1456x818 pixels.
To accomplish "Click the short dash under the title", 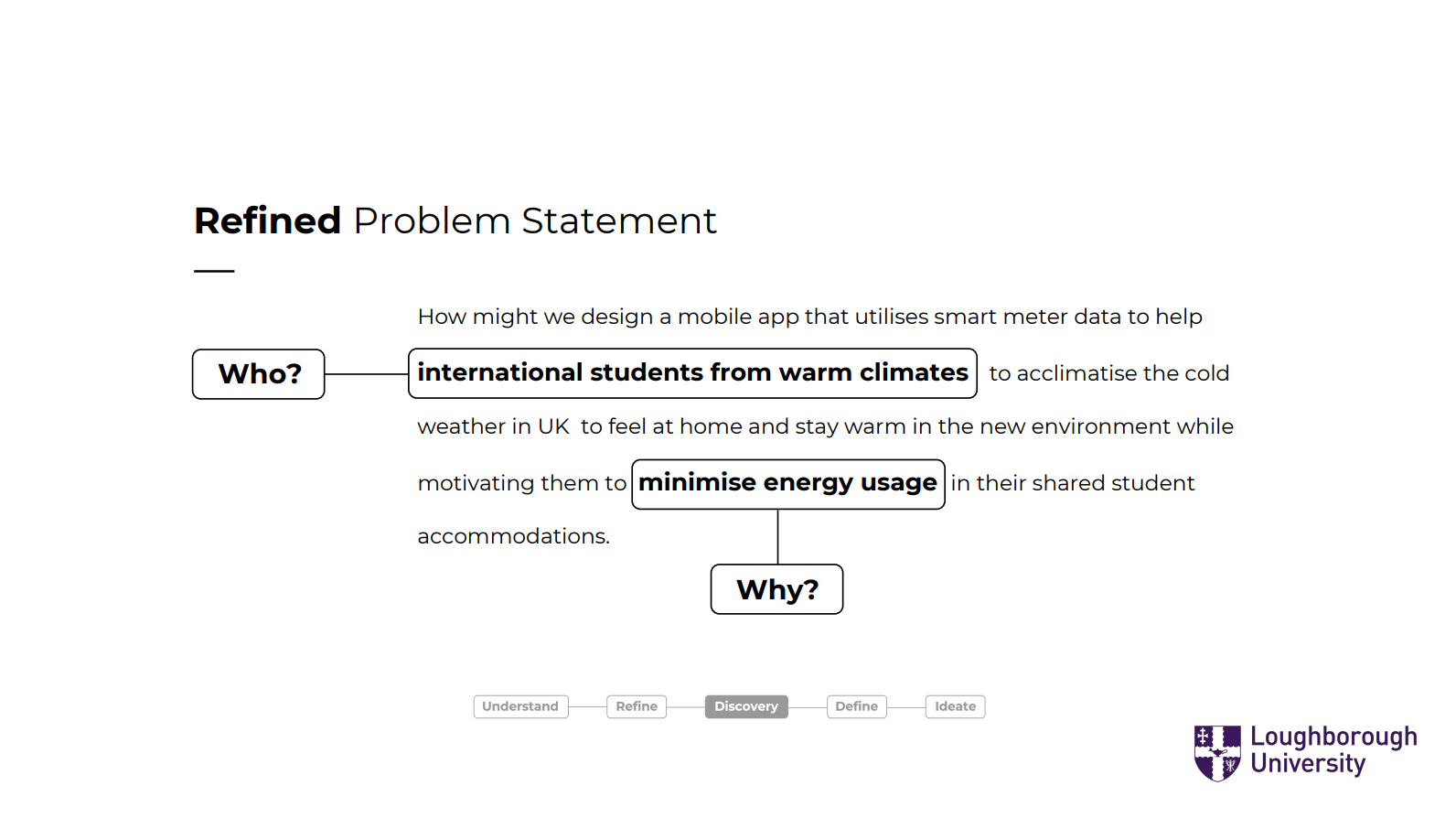I will (214, 271).
